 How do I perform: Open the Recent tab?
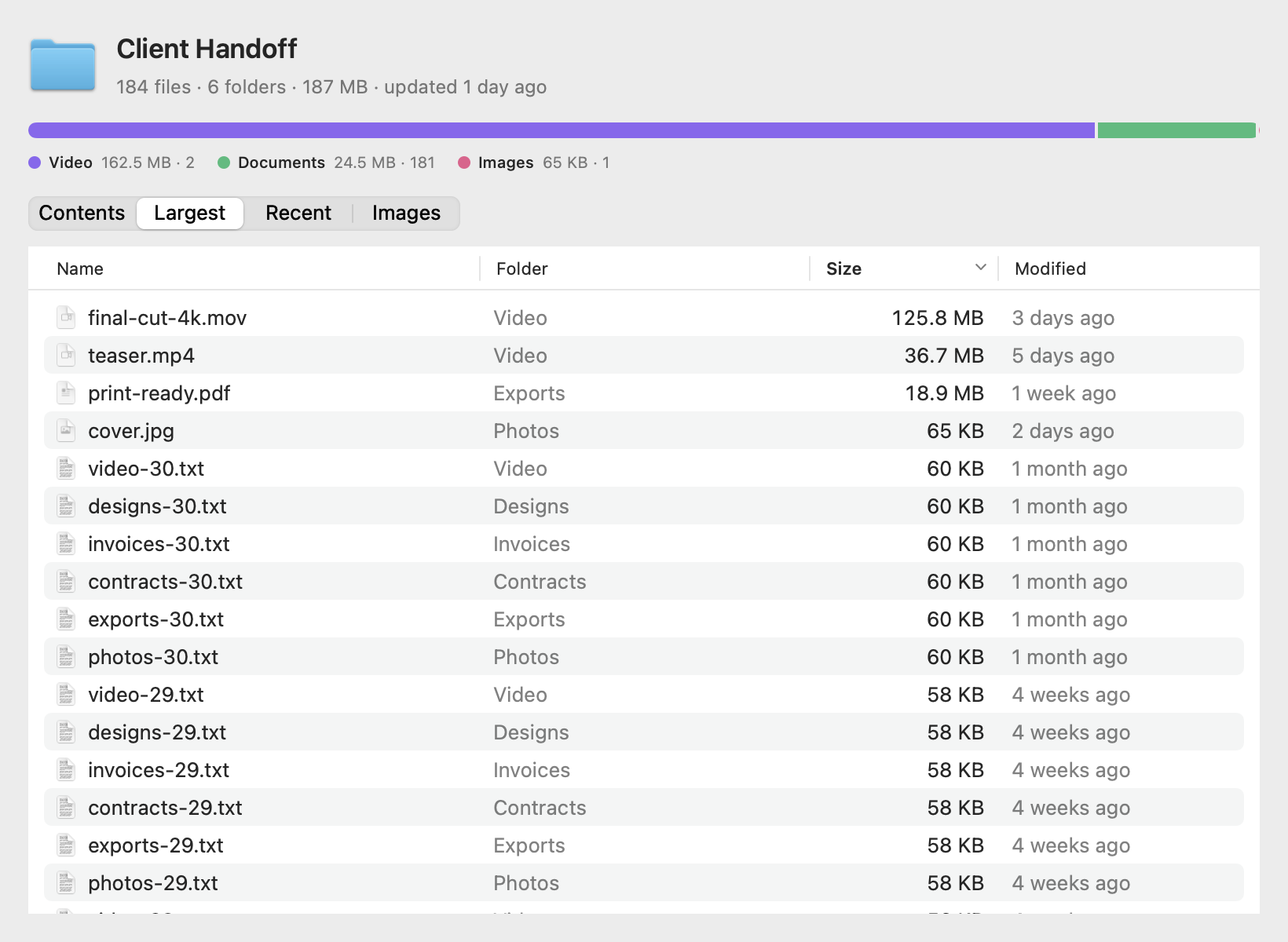coord(298,213)
